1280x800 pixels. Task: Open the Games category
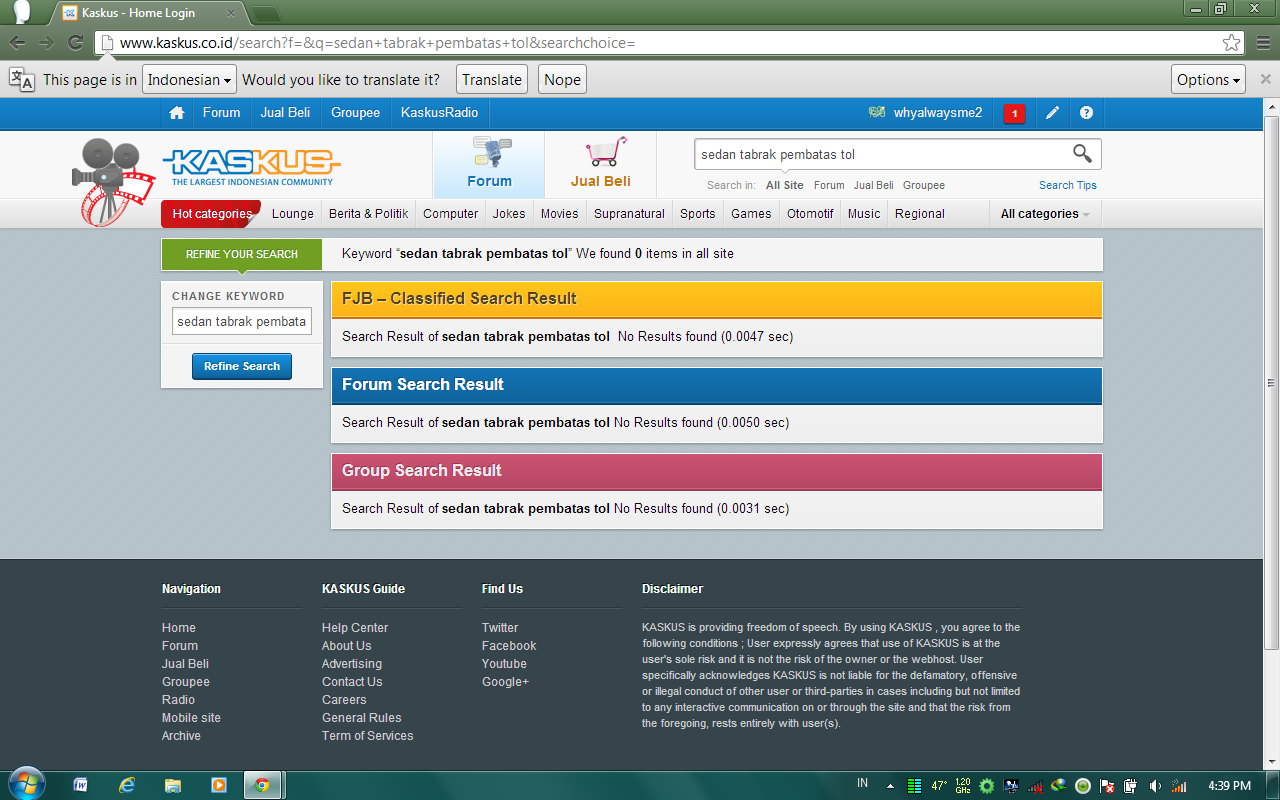click(751, 214)
